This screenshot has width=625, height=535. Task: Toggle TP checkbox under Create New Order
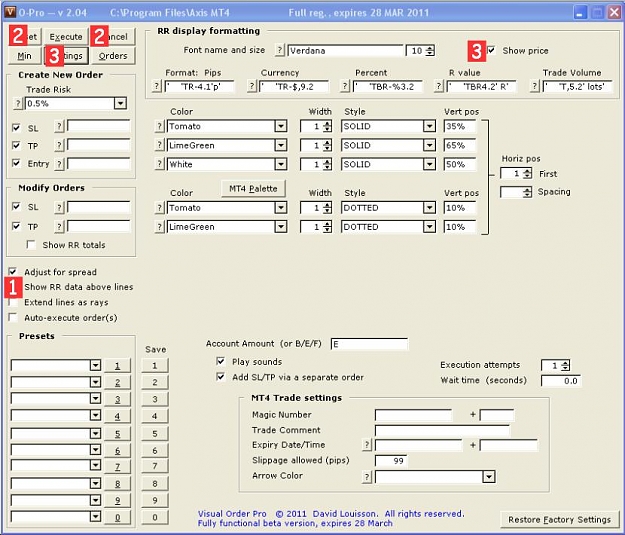point(16,146)
